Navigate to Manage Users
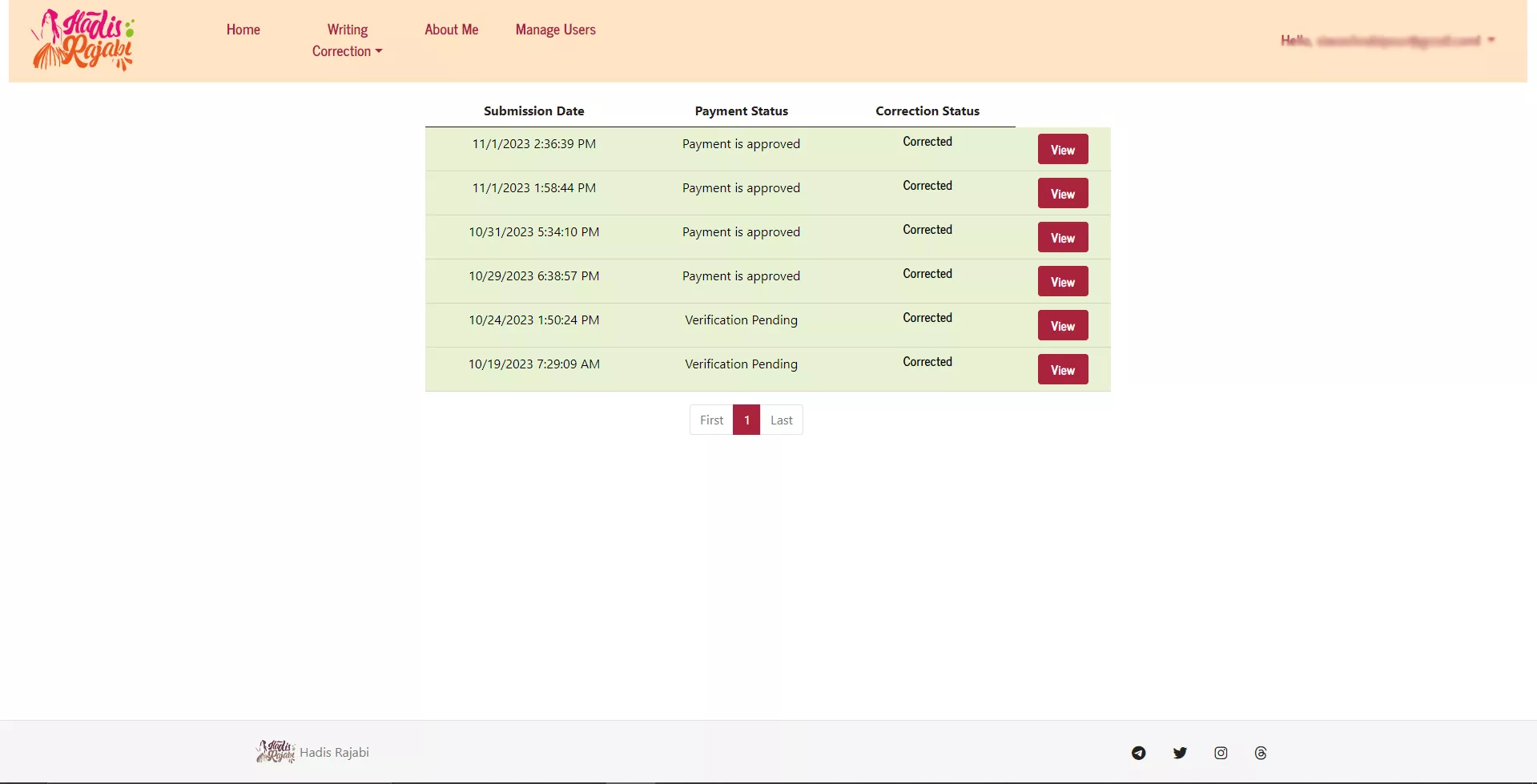1537x784 pixels. [x=555, y=30]
